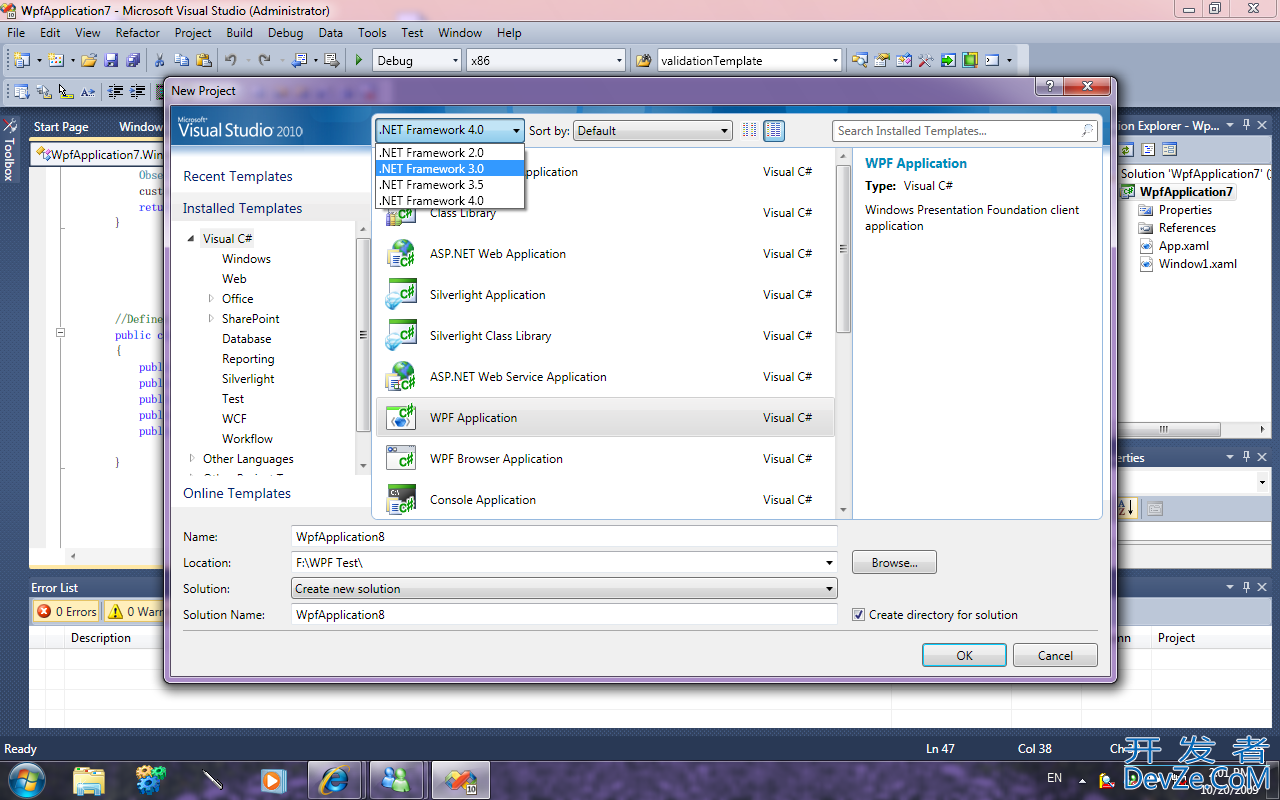Viewport: 1280px width, 800px height.
Task: Click the project Name input field
Action: point(564,537)
